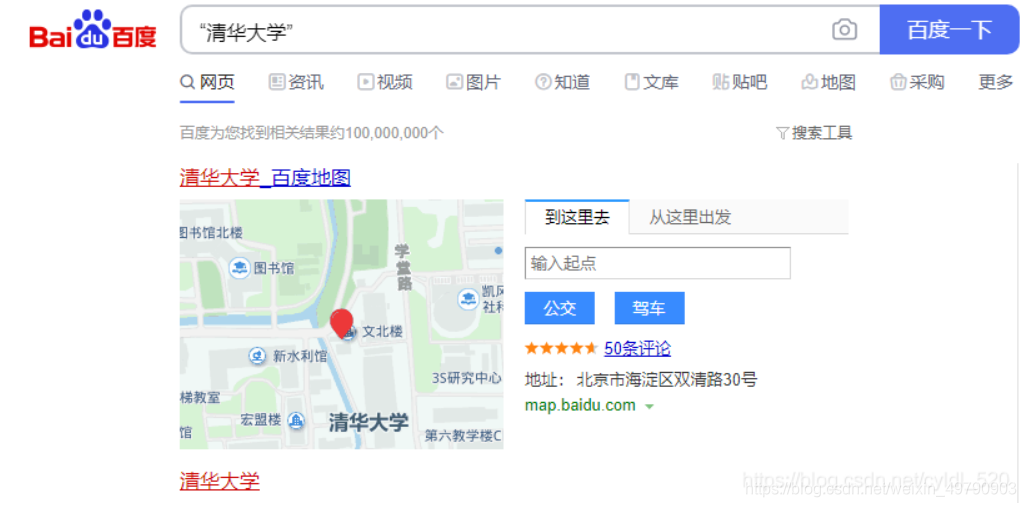The image size is (1026, 507).
Task: Click the 贴吧 icon
Action: tap(720, 82)
